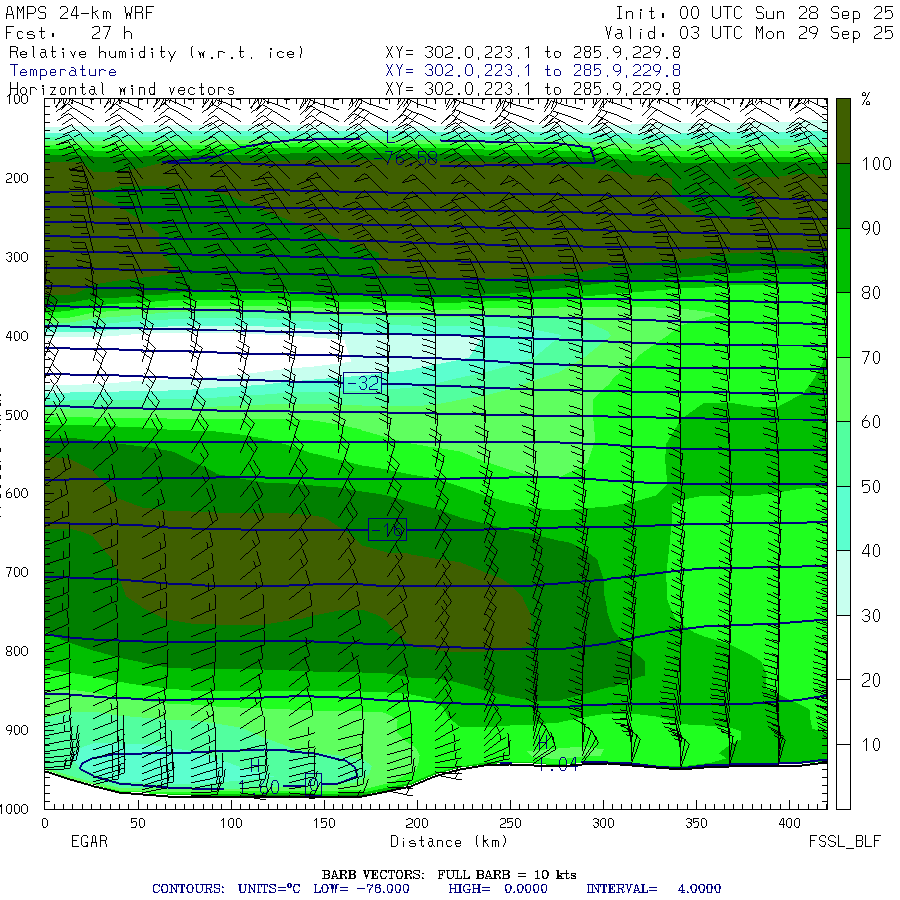Click the 'CONTOURS: UNITS=°C' caption text
900x900 pixels.
coord(226,889)
